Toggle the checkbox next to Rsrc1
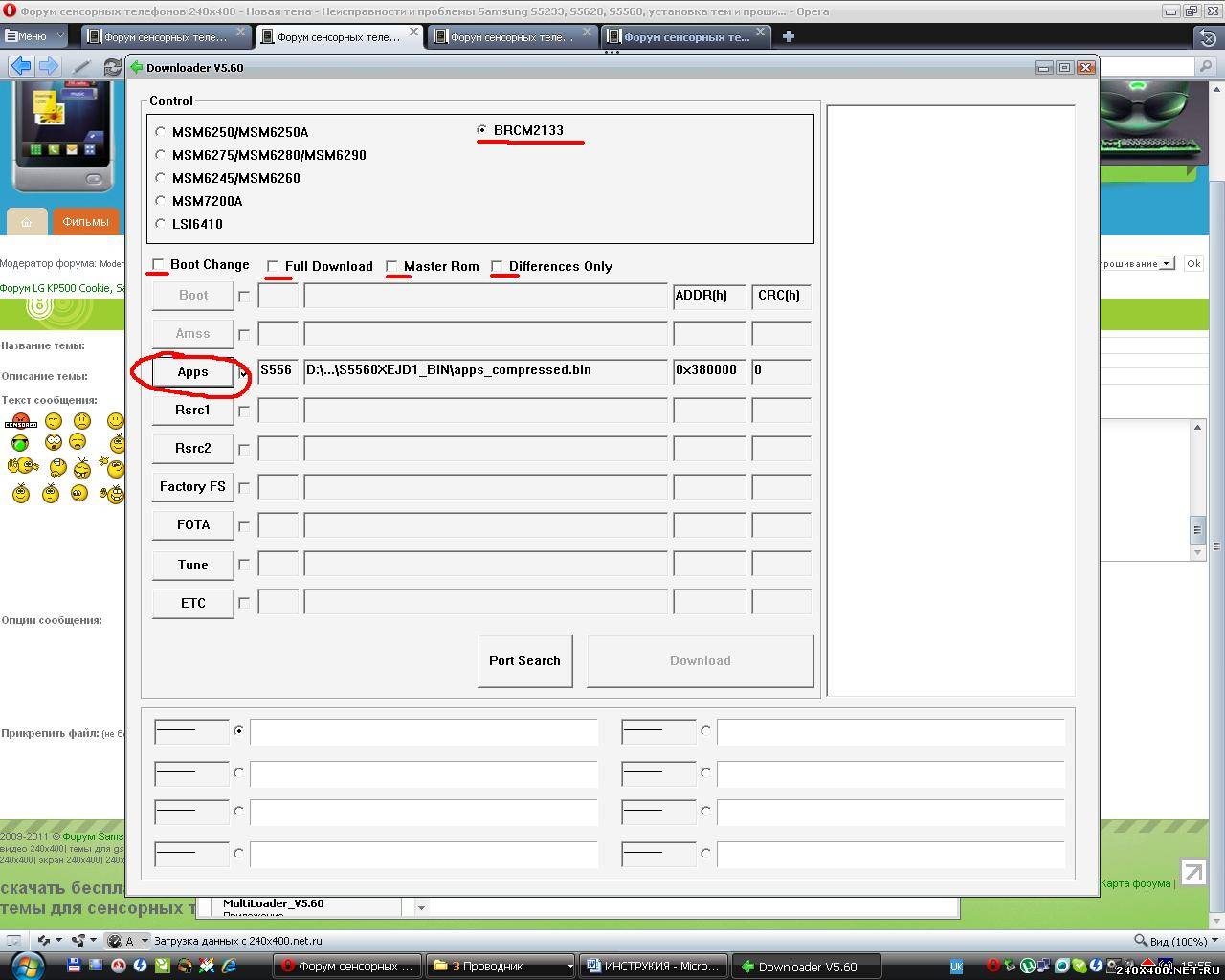 (x=244, y=411)
